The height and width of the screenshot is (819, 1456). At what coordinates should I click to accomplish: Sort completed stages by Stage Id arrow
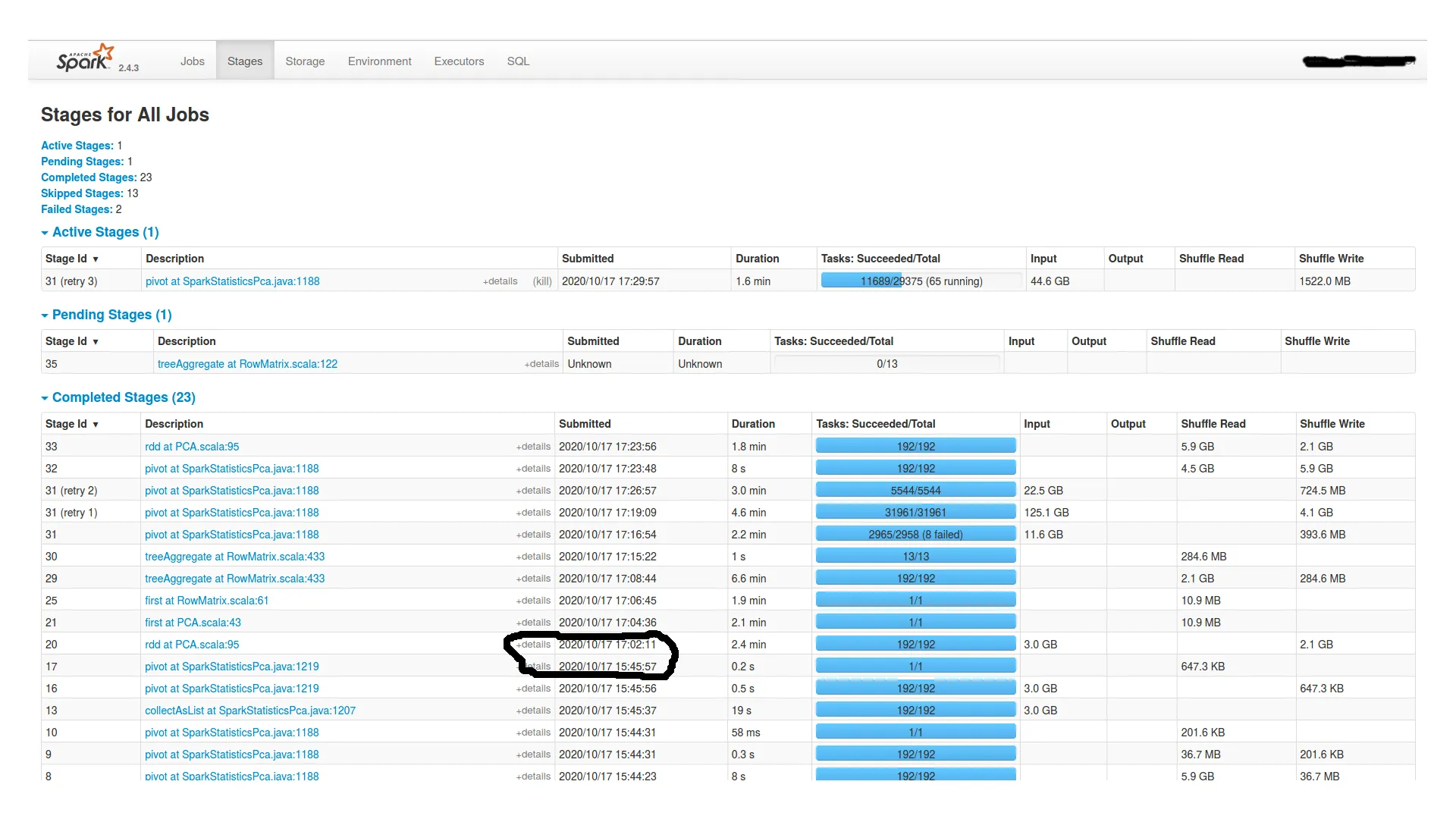[96, 425]
